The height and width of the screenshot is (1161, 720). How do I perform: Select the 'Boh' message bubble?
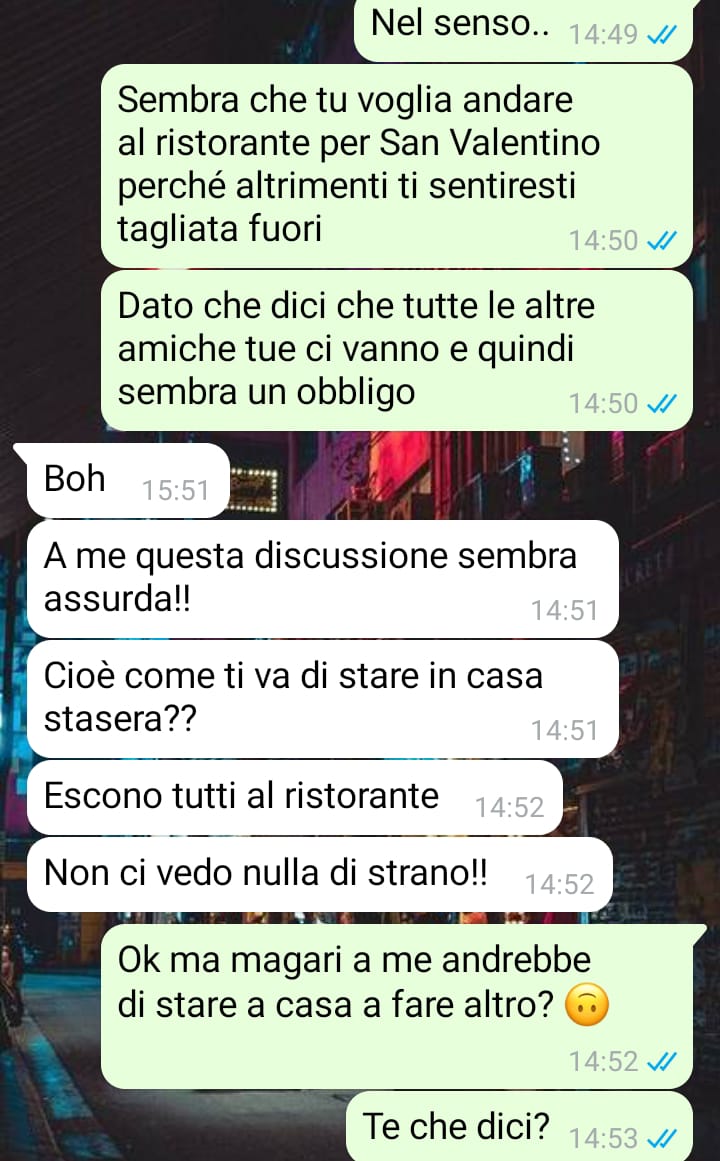(123, 481)
